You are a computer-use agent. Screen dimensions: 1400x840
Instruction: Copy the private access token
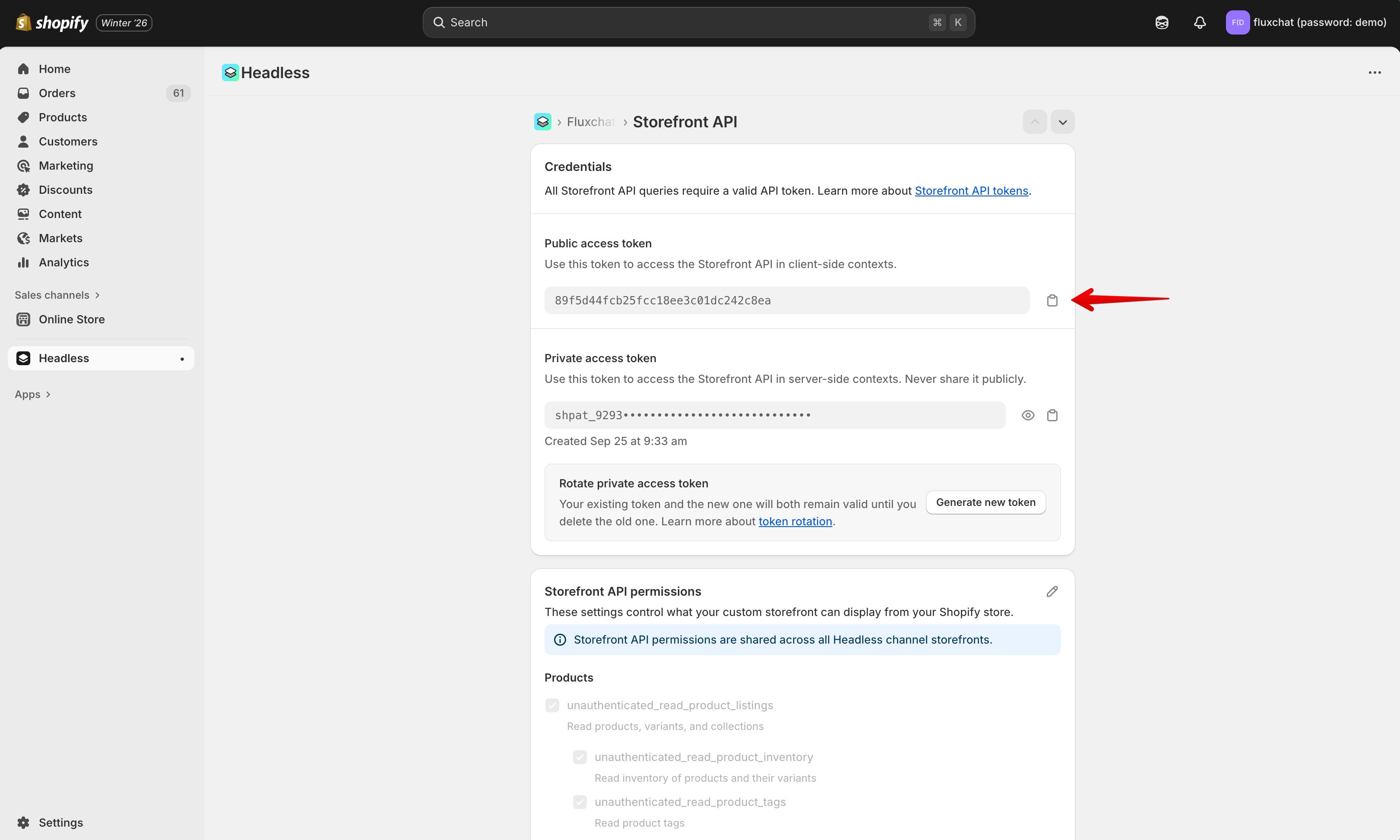1052,416
